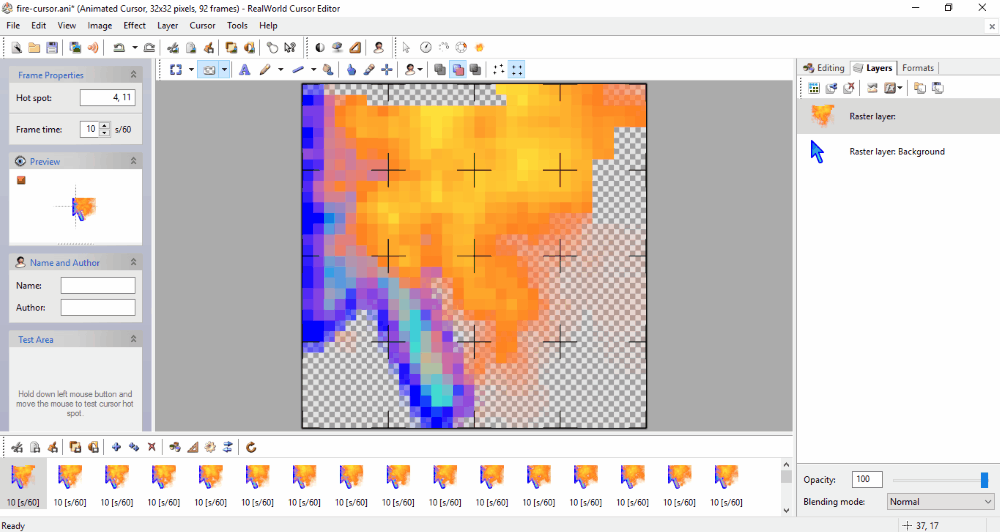Open the Undo history dropdown arrow
Viewport: 1000px width, 532px height.
pos(135,48)
